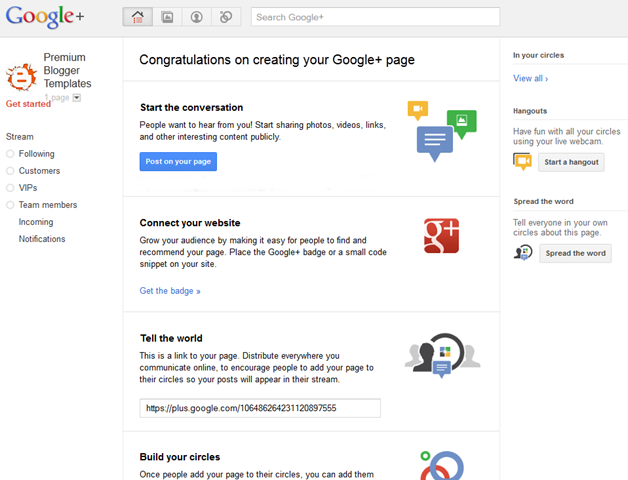Select the Following stream circle
The image size is (628, 480).
[10, 154]
